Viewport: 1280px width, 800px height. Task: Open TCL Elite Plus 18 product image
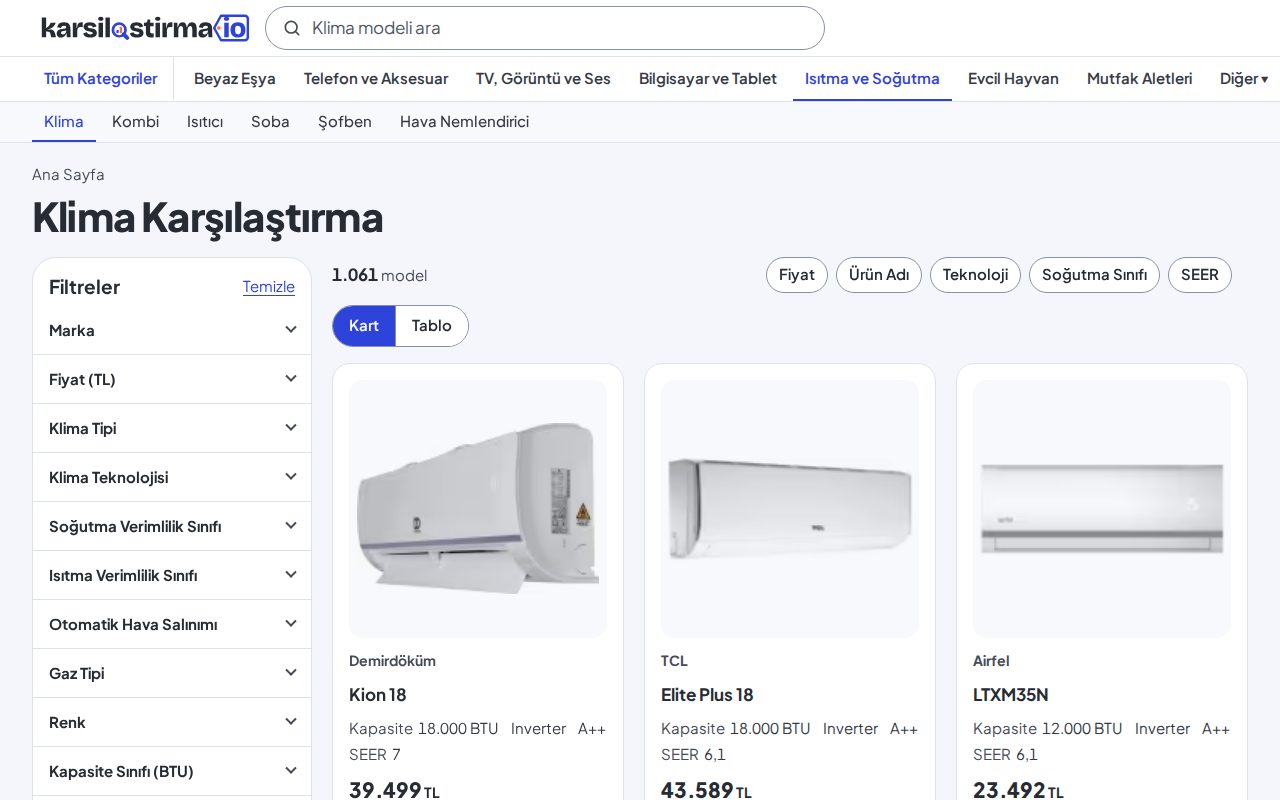click(x=790, y=509)
